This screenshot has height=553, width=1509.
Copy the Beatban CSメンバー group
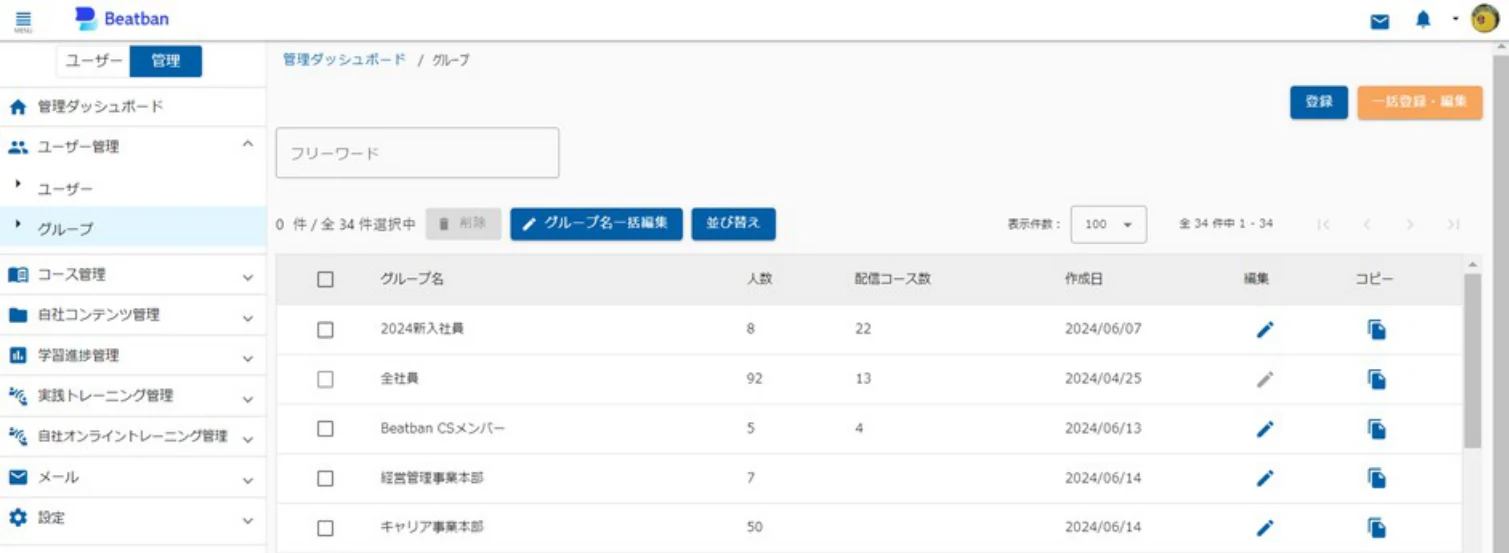tap(1377, 429)
